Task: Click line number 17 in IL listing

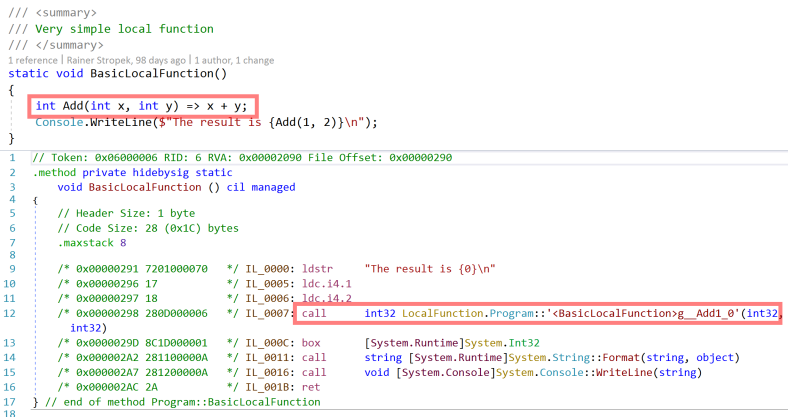Action: point(10,402)
